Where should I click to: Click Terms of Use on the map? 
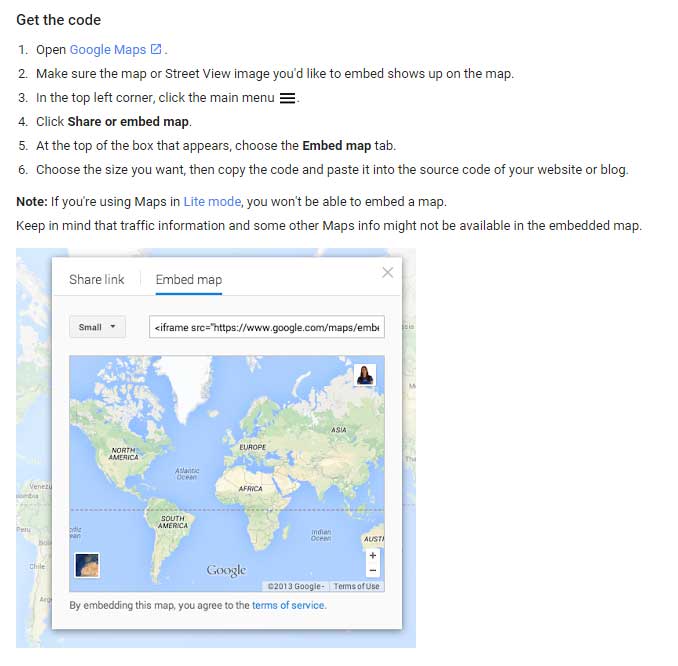coord(357,587)
